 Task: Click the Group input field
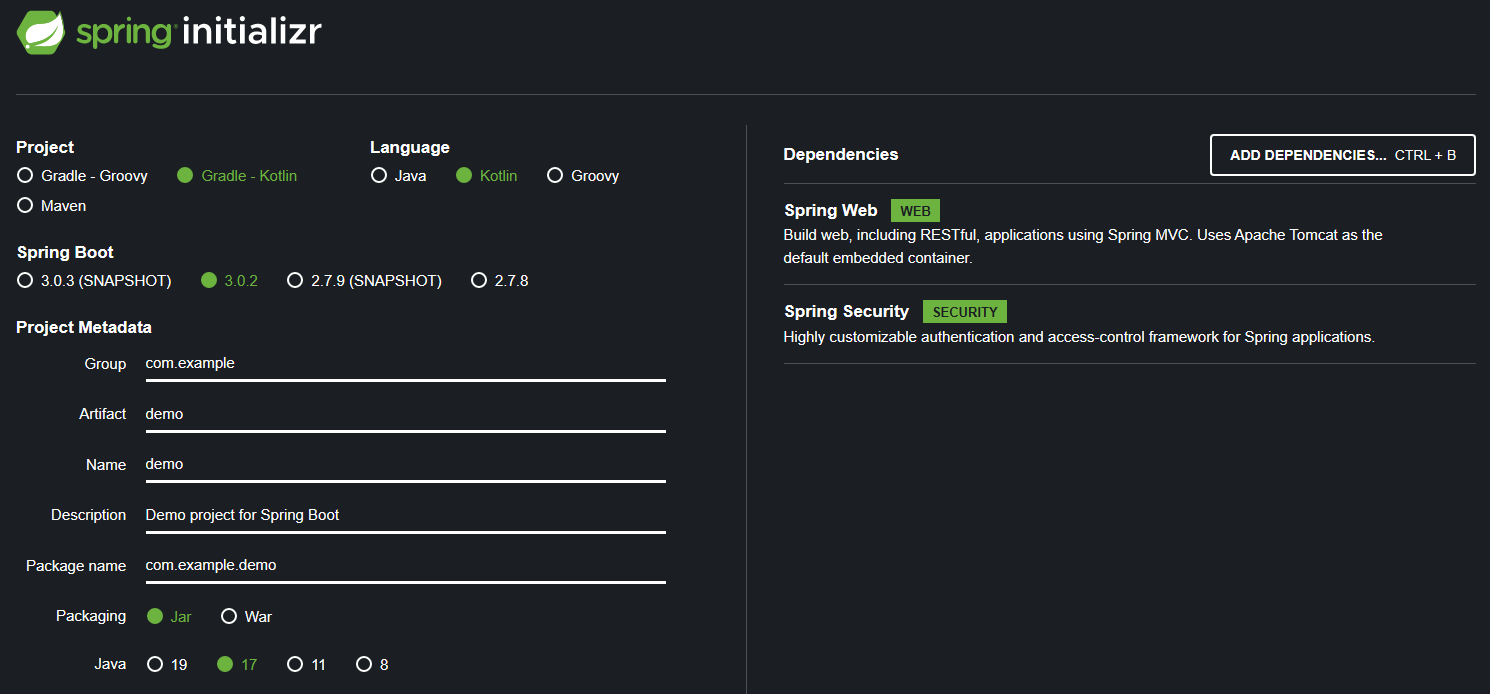405,364
